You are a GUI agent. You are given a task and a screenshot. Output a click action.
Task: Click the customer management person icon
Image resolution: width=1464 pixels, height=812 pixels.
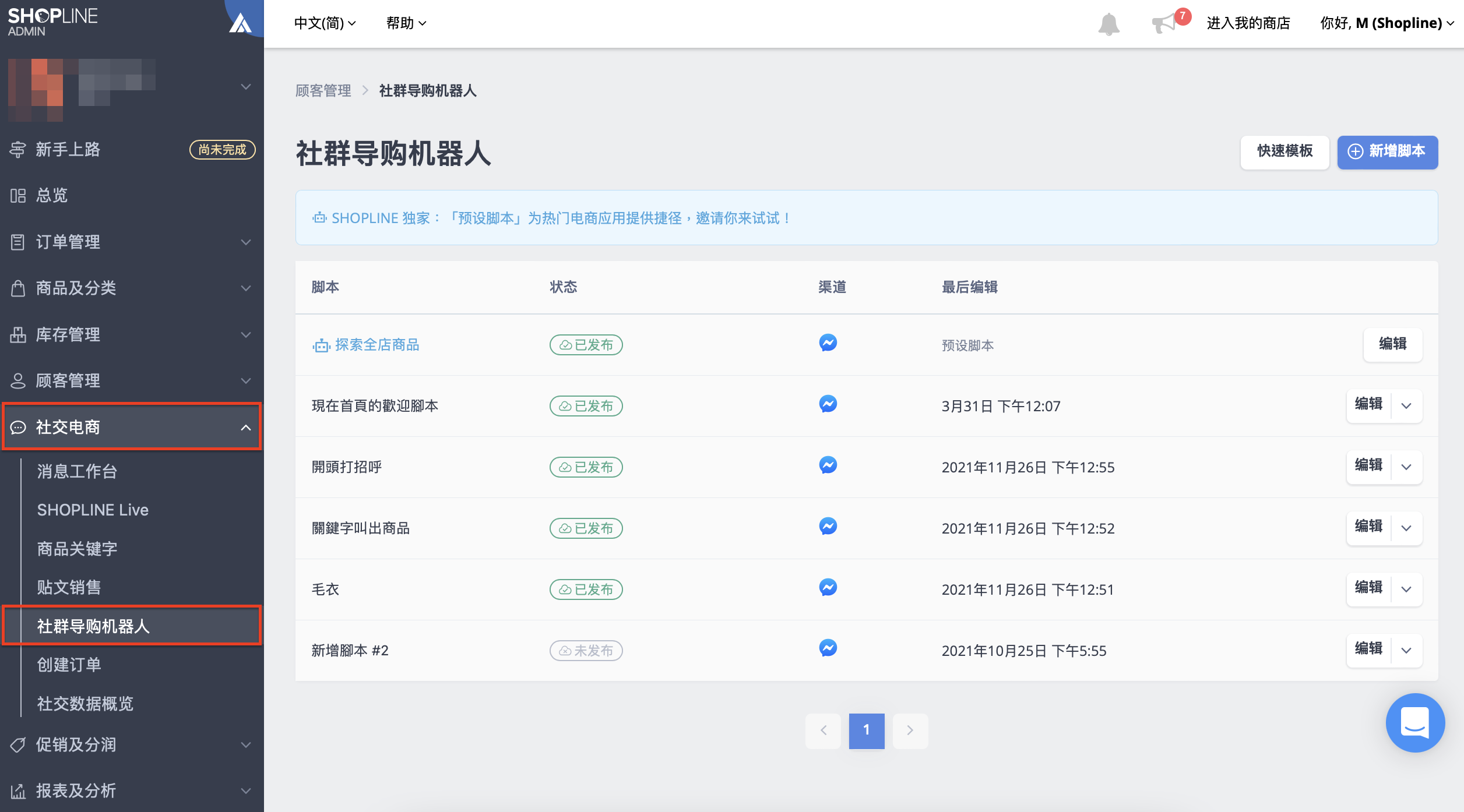click(17, 380)
